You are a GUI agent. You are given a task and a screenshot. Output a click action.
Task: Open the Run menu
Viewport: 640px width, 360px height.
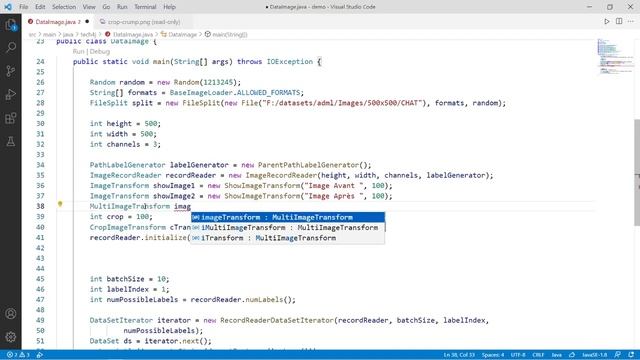pyautogui.click(x=122, y=7)
